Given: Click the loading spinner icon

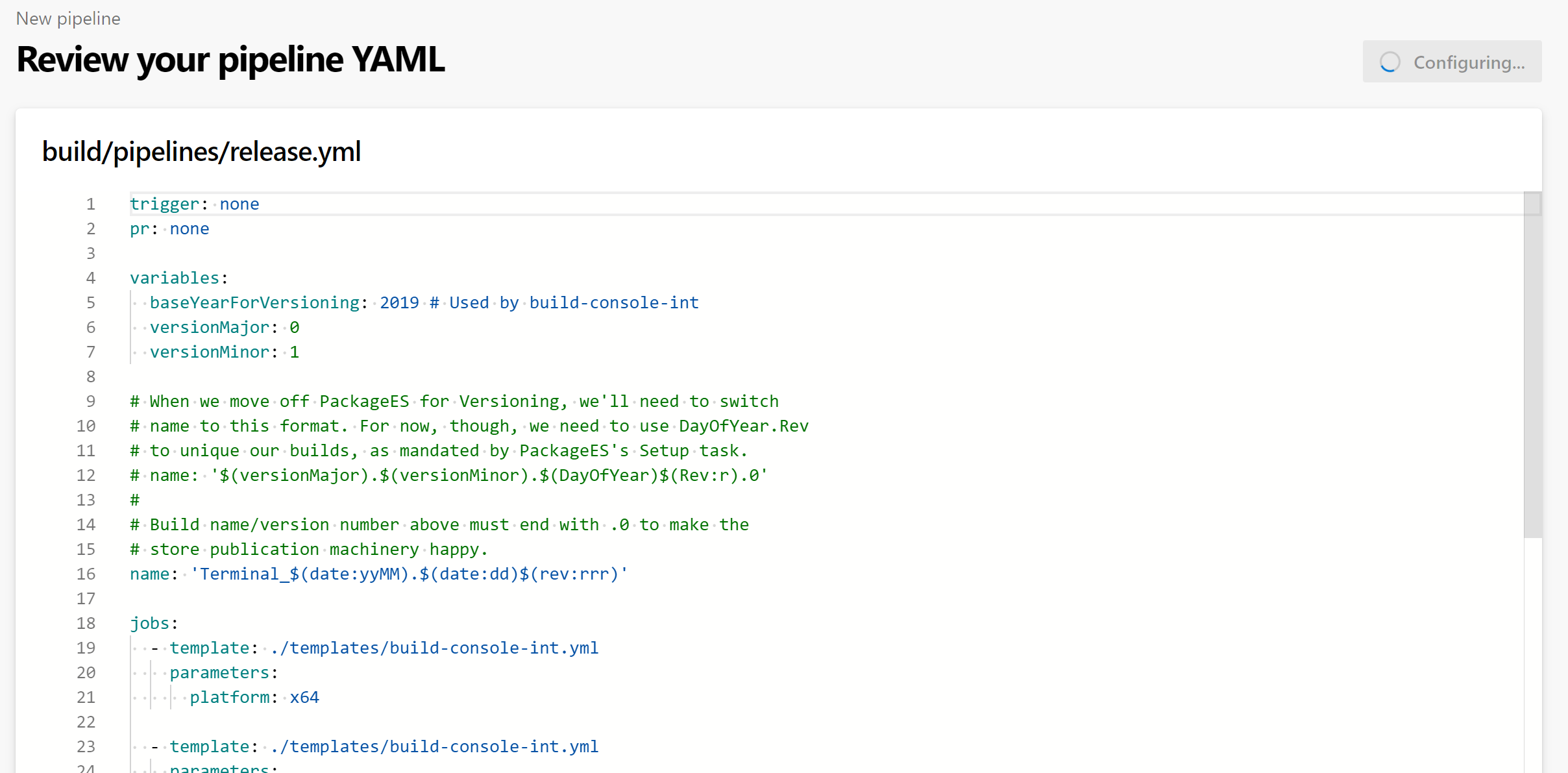Looking at the screenshot, I should pos(1390,62).
